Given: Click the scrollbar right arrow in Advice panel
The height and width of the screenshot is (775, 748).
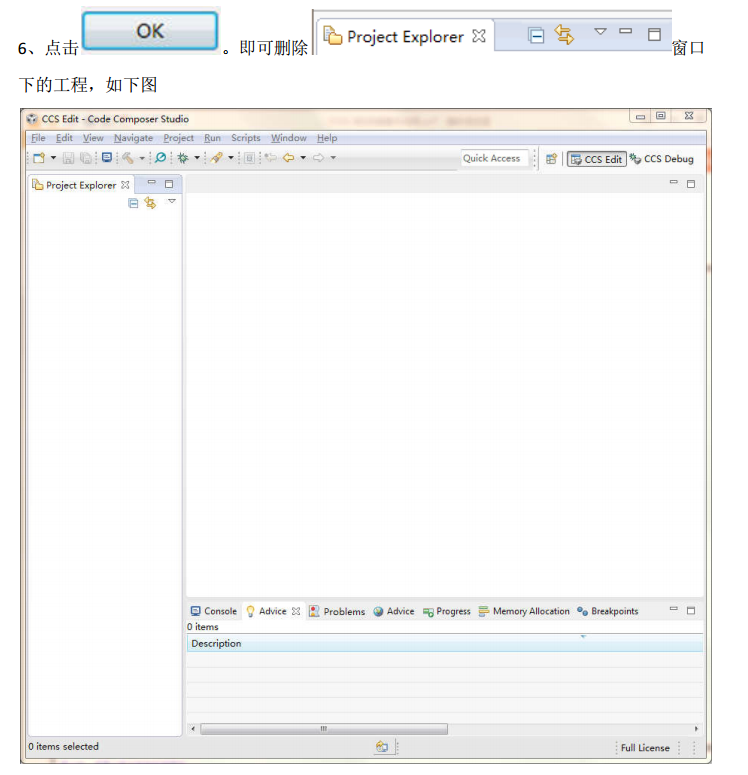Looking at the screenshot, I should 696,729.
